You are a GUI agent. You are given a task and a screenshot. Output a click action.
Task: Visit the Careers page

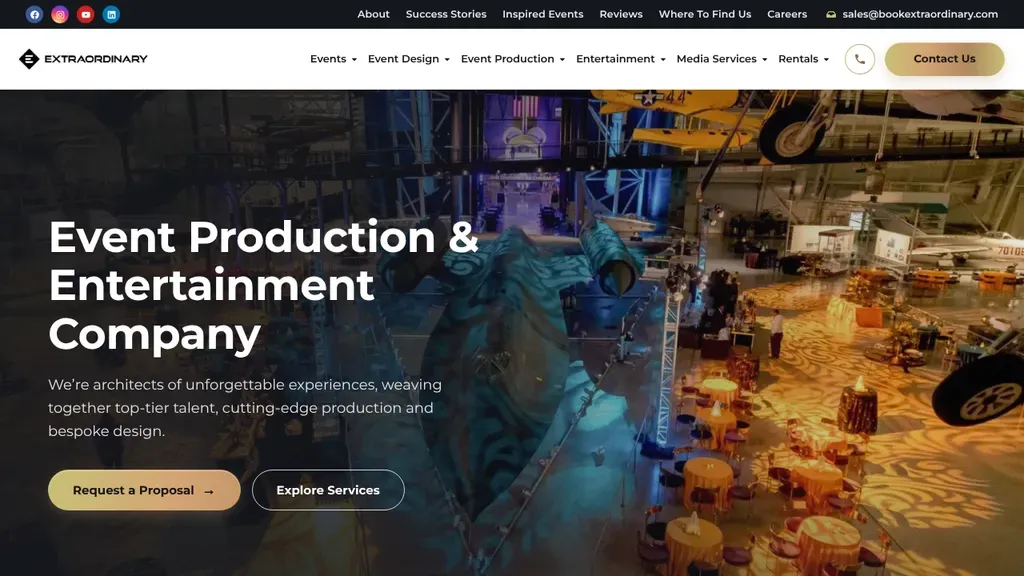click(787, 14)
